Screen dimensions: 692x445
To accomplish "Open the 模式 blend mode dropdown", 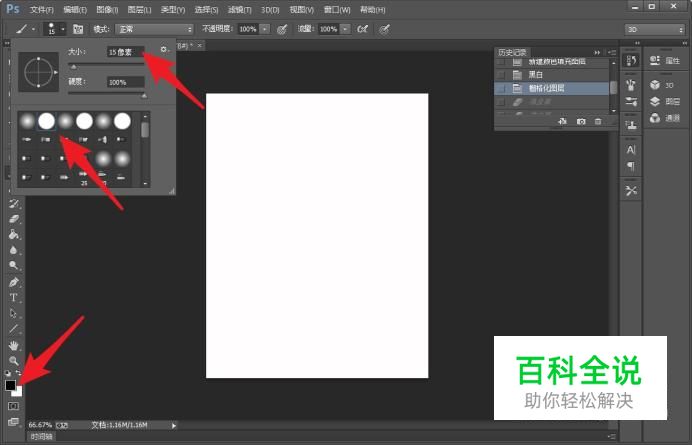I will pos(154,29).
